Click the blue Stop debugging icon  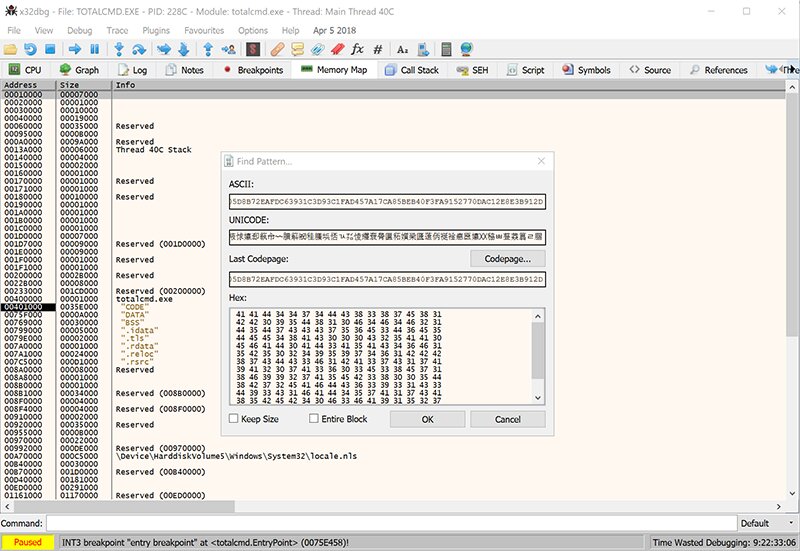(50, 49)
